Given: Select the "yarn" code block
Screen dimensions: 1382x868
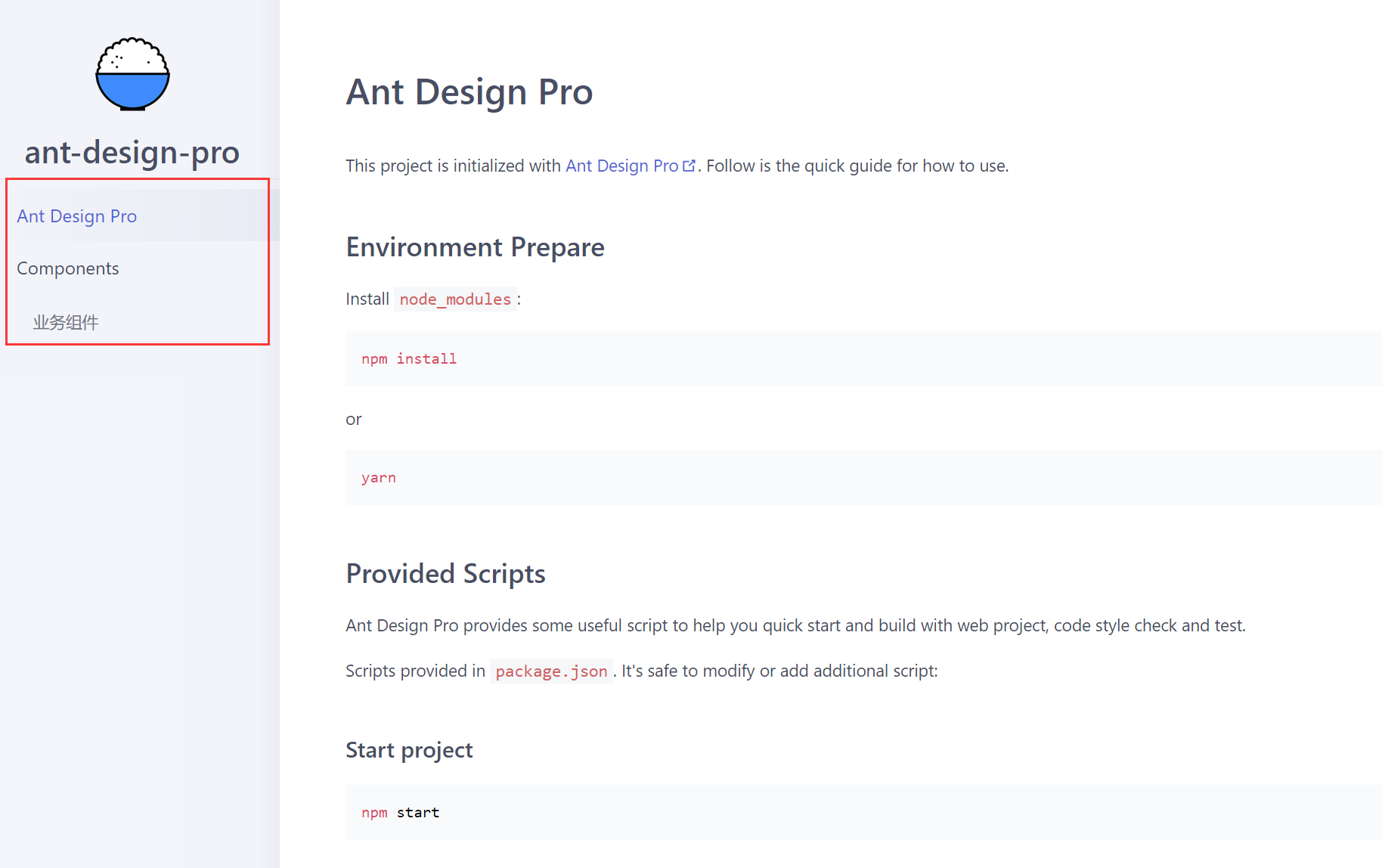Looking at the screenshot, I should [x=379, y=477].
